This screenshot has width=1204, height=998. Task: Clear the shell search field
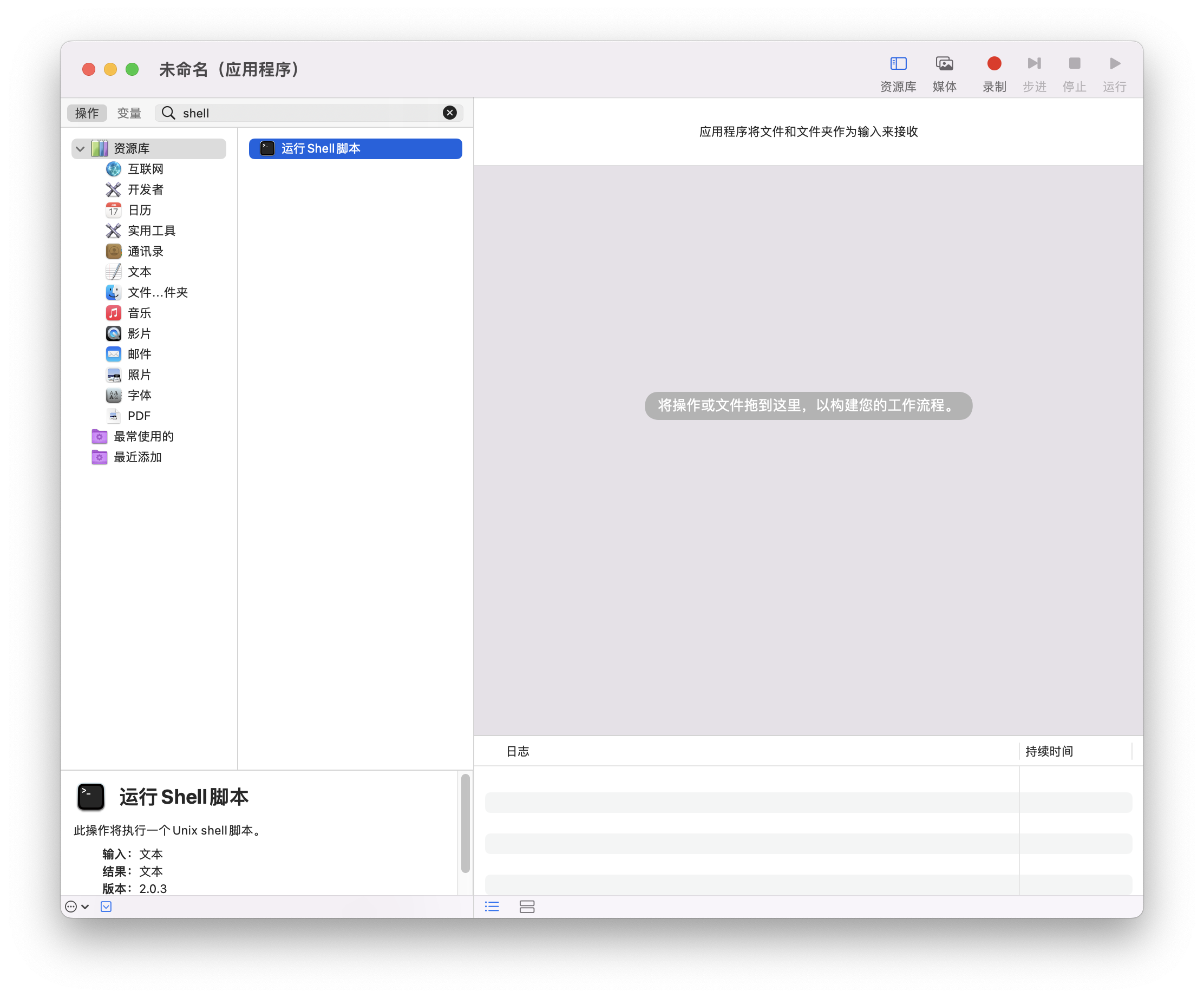pyautogui.click(x=449, y=113)
